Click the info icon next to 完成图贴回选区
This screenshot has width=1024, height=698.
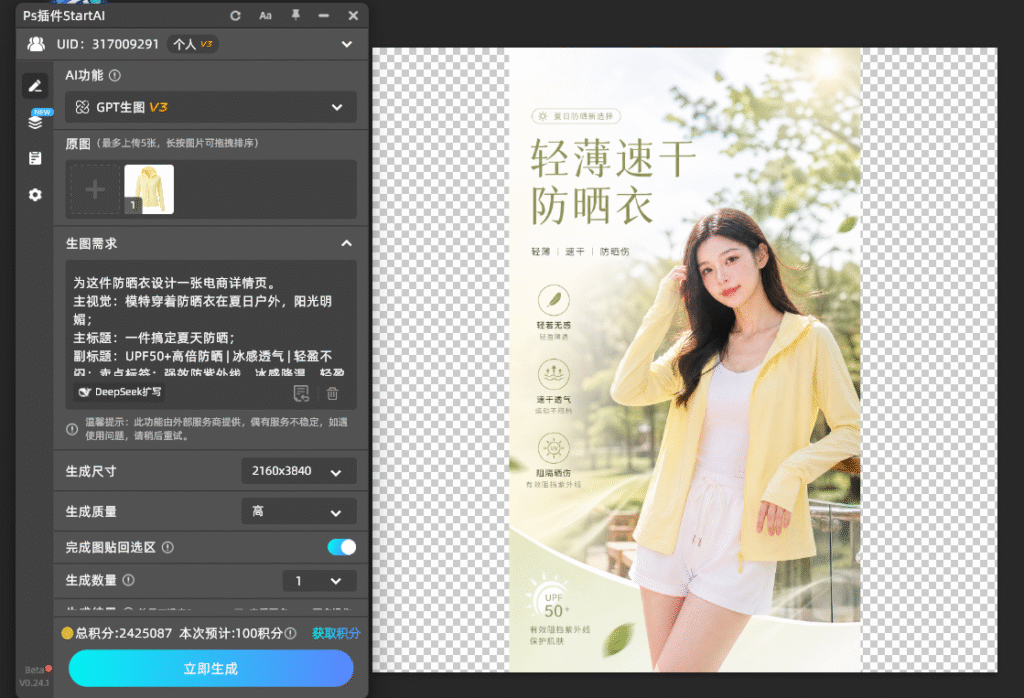click(x=168, y=547)
